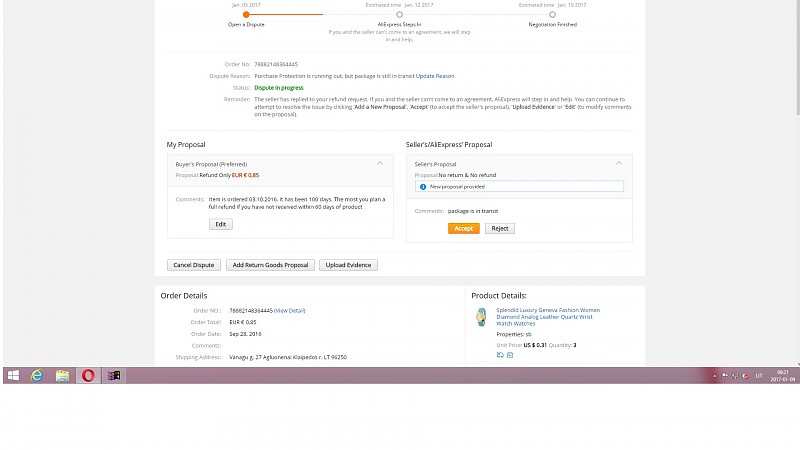Click the Negotiation Finished step marker
800x450 pixels.
click(x=552, y=15)
